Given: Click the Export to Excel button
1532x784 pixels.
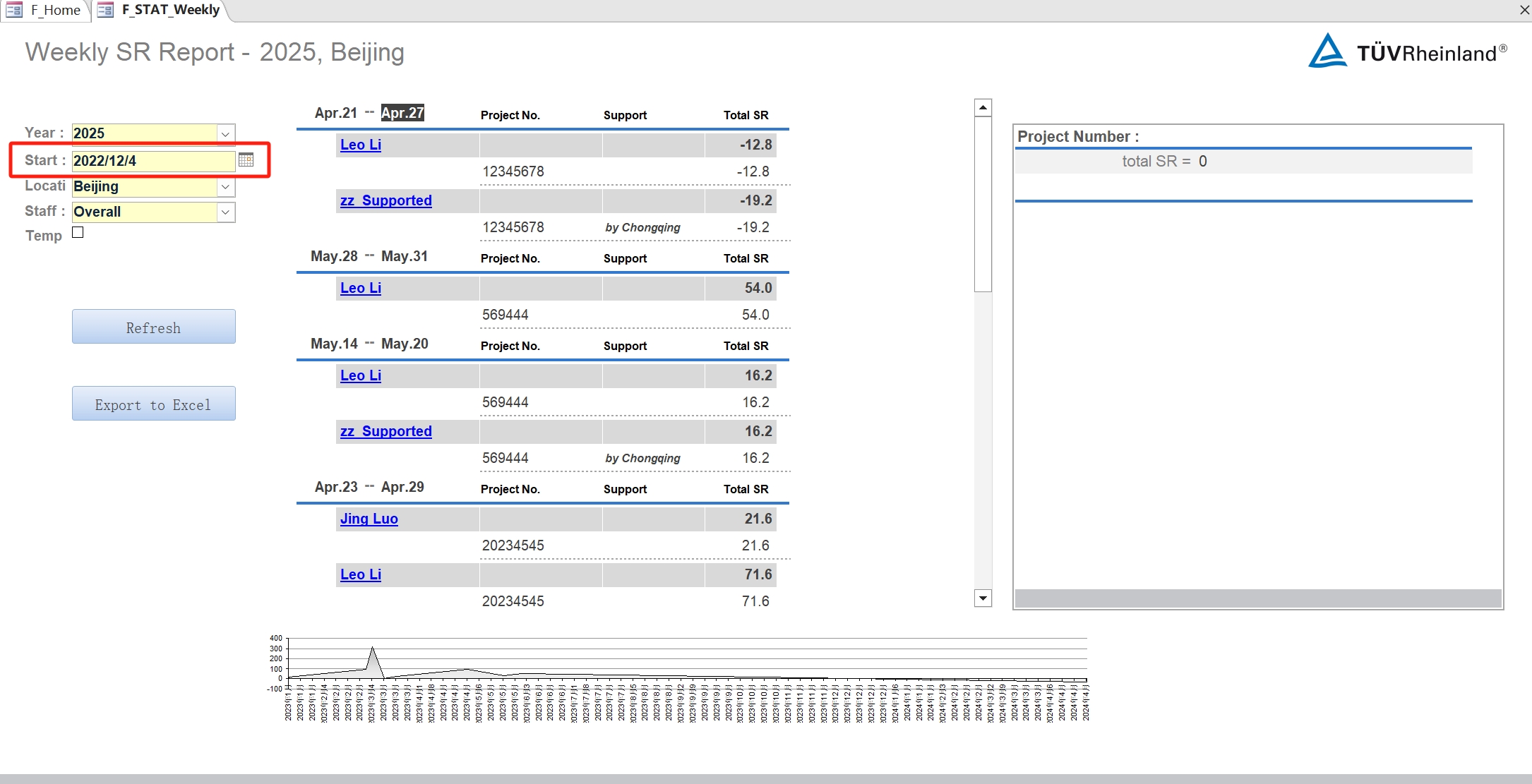Looking at the screenshot, I should 153,404.
